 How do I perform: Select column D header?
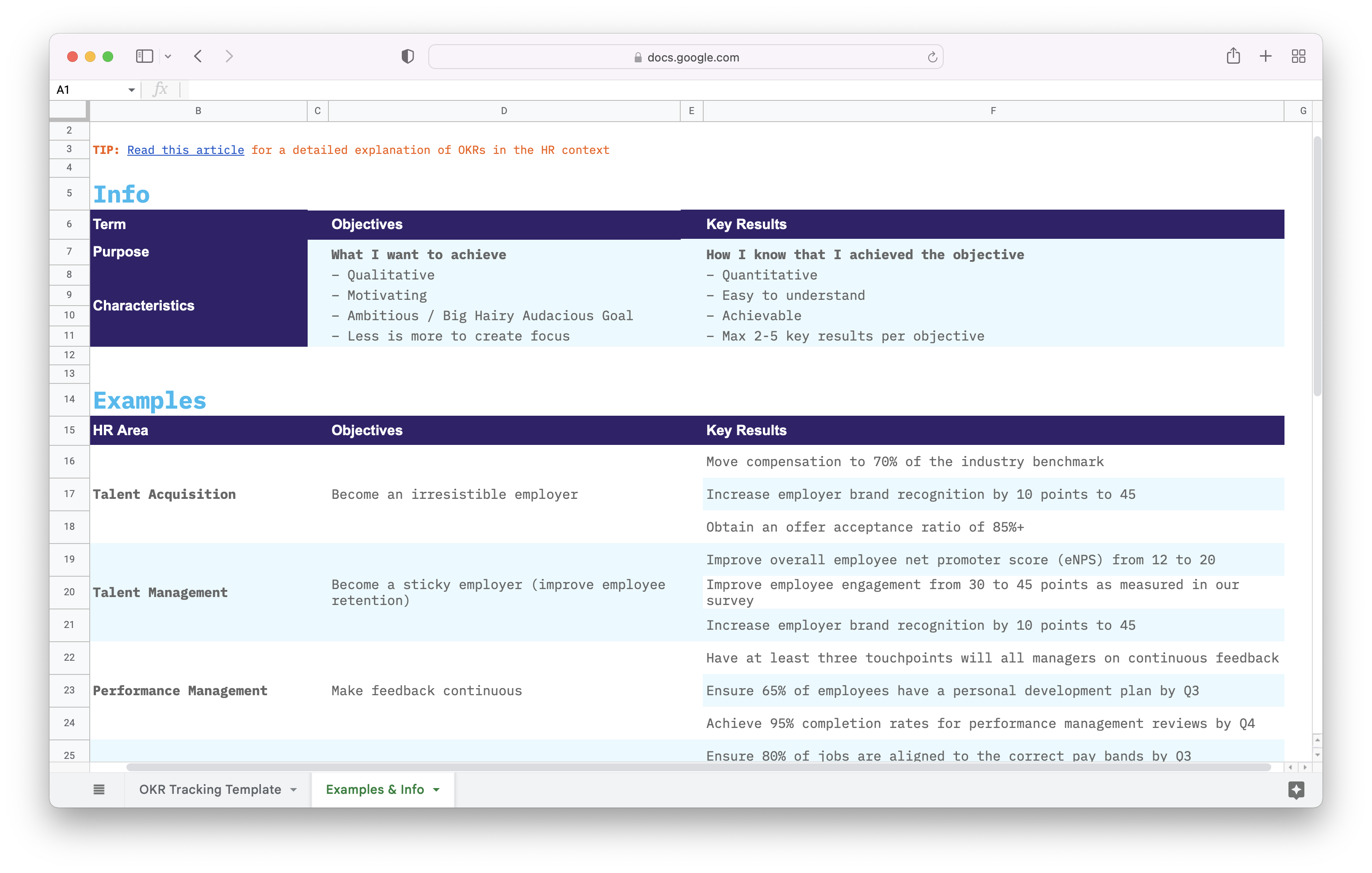point(504,111)
